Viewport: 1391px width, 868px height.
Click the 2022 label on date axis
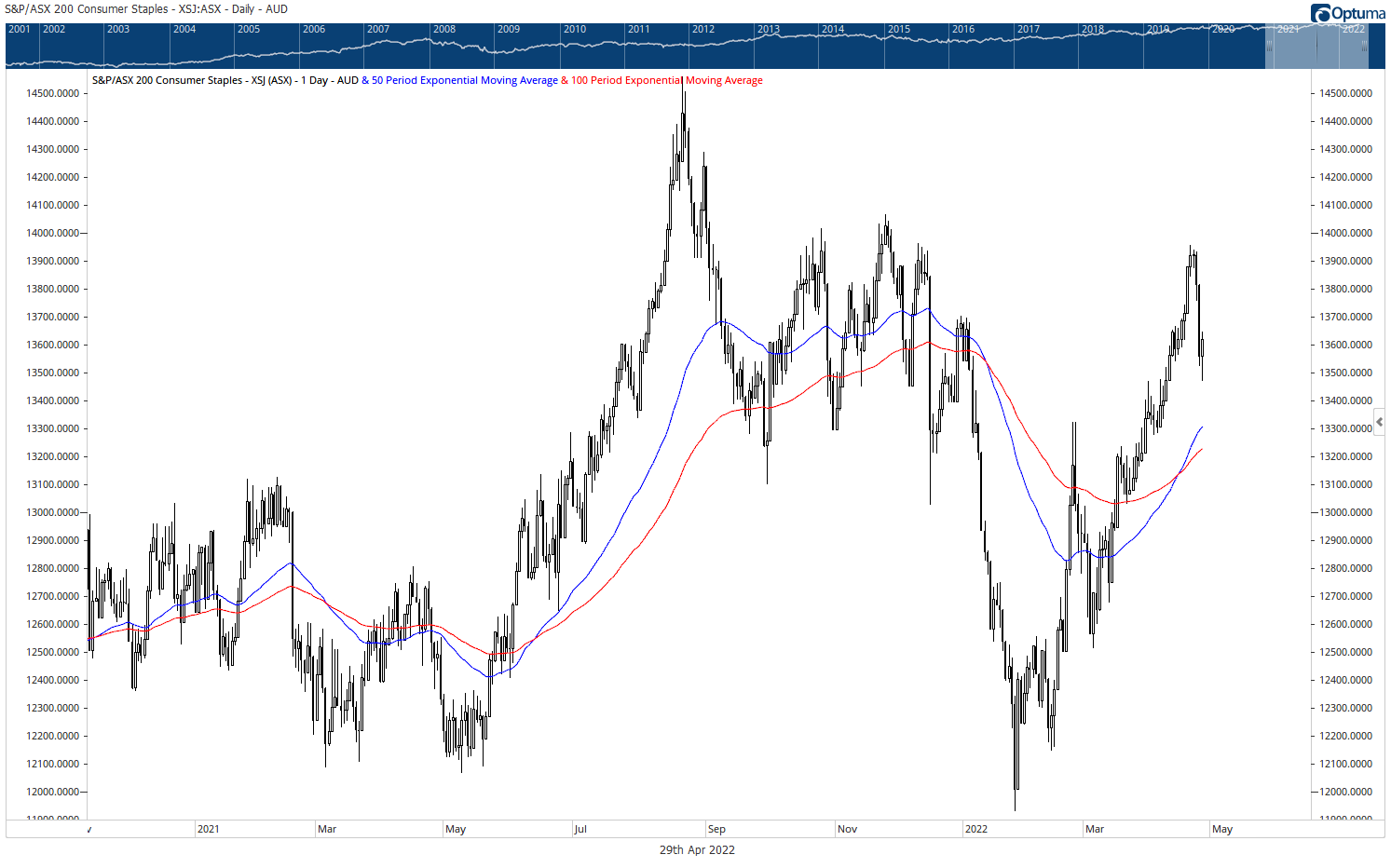[975, 829]
